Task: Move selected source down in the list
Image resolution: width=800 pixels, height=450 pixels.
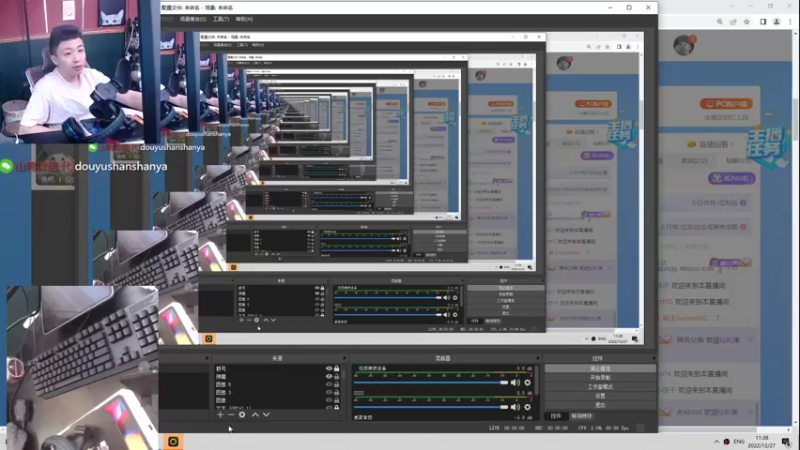Action: click(266, 415)
